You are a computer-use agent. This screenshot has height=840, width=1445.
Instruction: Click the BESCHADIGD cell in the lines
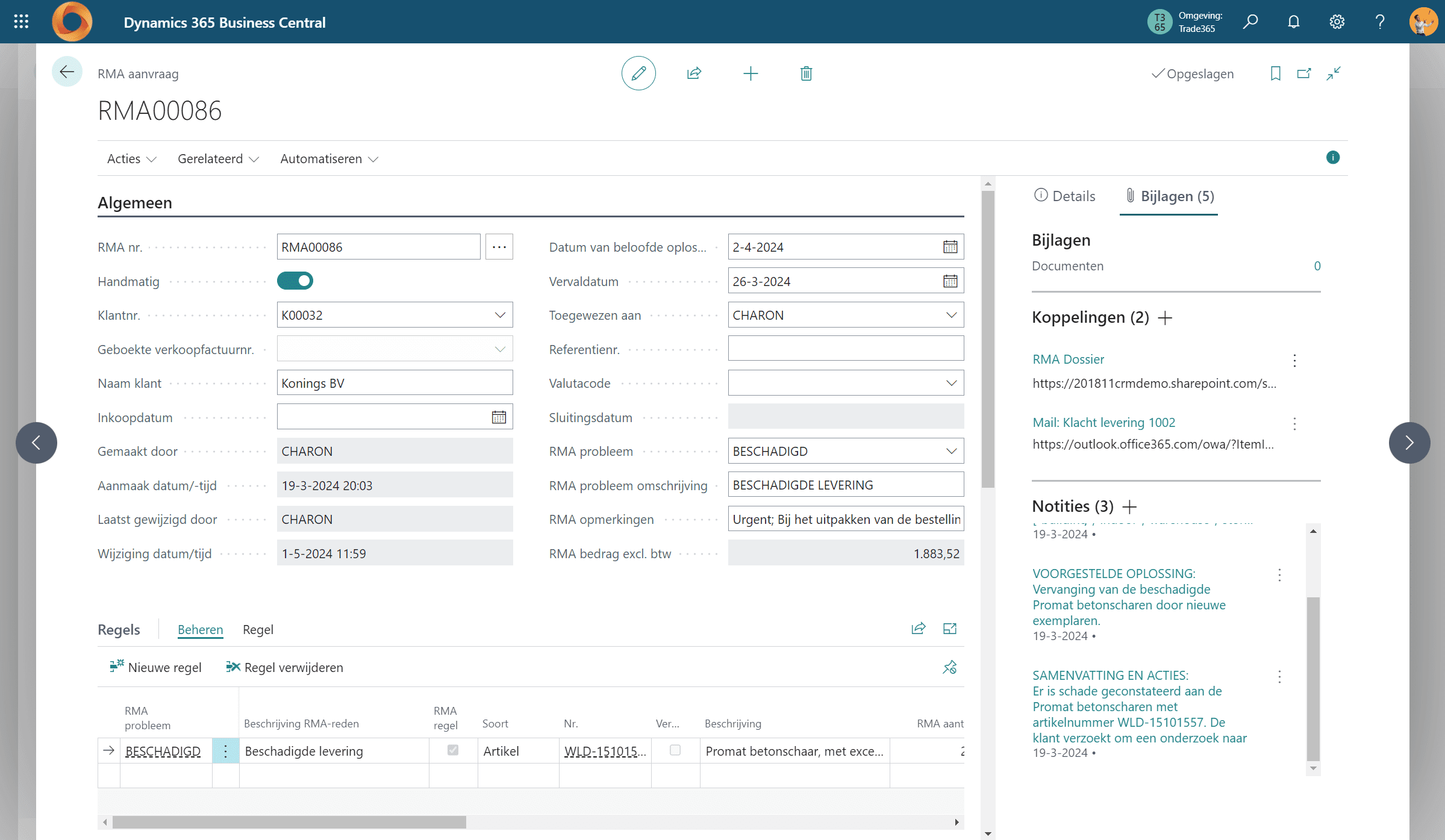pos(163,751)
